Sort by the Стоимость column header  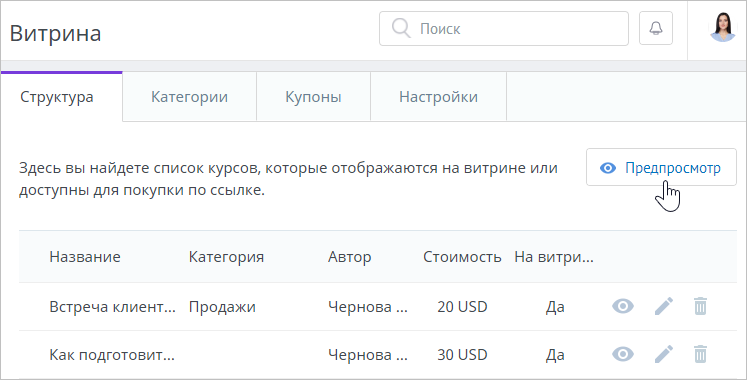coord(462,257)
